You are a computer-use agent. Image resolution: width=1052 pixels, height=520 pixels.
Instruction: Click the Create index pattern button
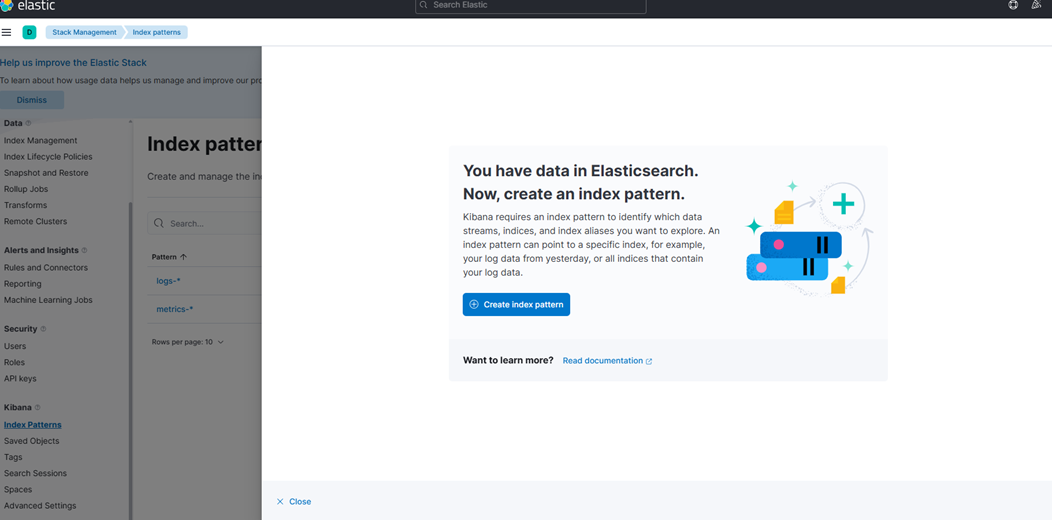[x=516, y=304]
